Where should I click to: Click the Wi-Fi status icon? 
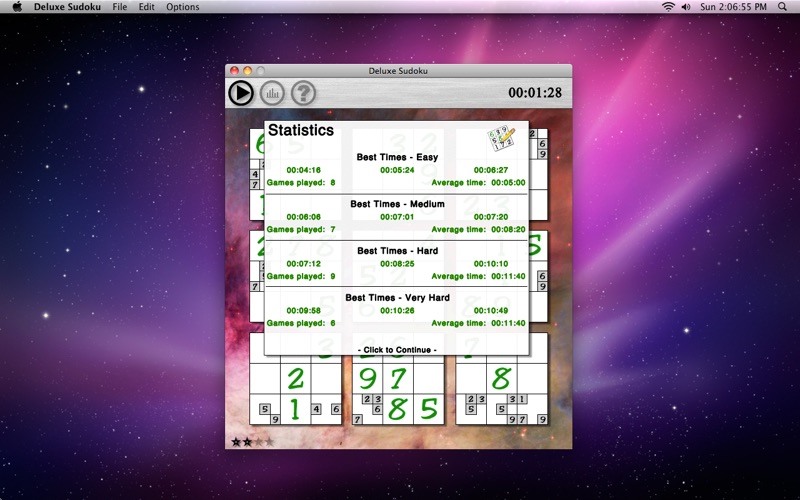point(668,7)
